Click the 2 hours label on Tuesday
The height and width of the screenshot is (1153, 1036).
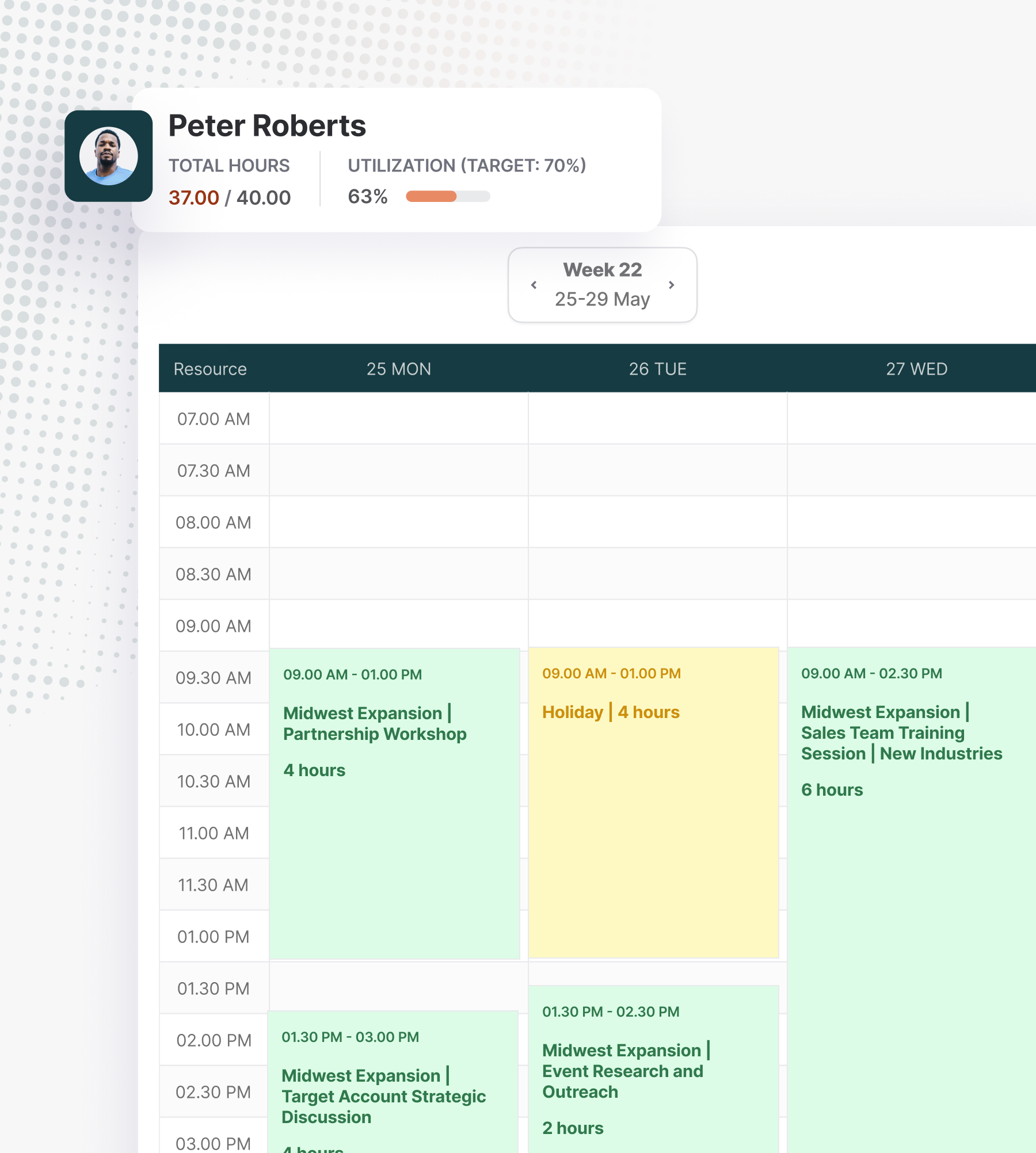coord(573,1128)
